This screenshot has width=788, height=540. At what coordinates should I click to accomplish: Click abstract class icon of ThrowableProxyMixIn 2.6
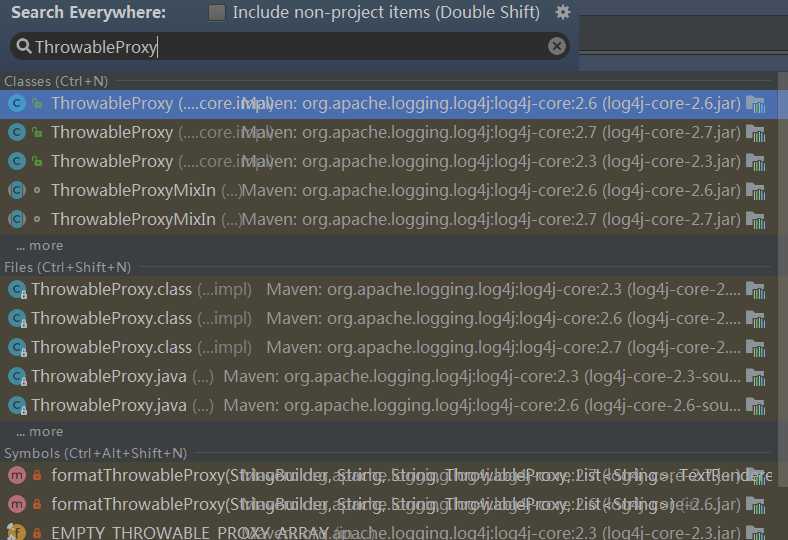tap(17, 190)
